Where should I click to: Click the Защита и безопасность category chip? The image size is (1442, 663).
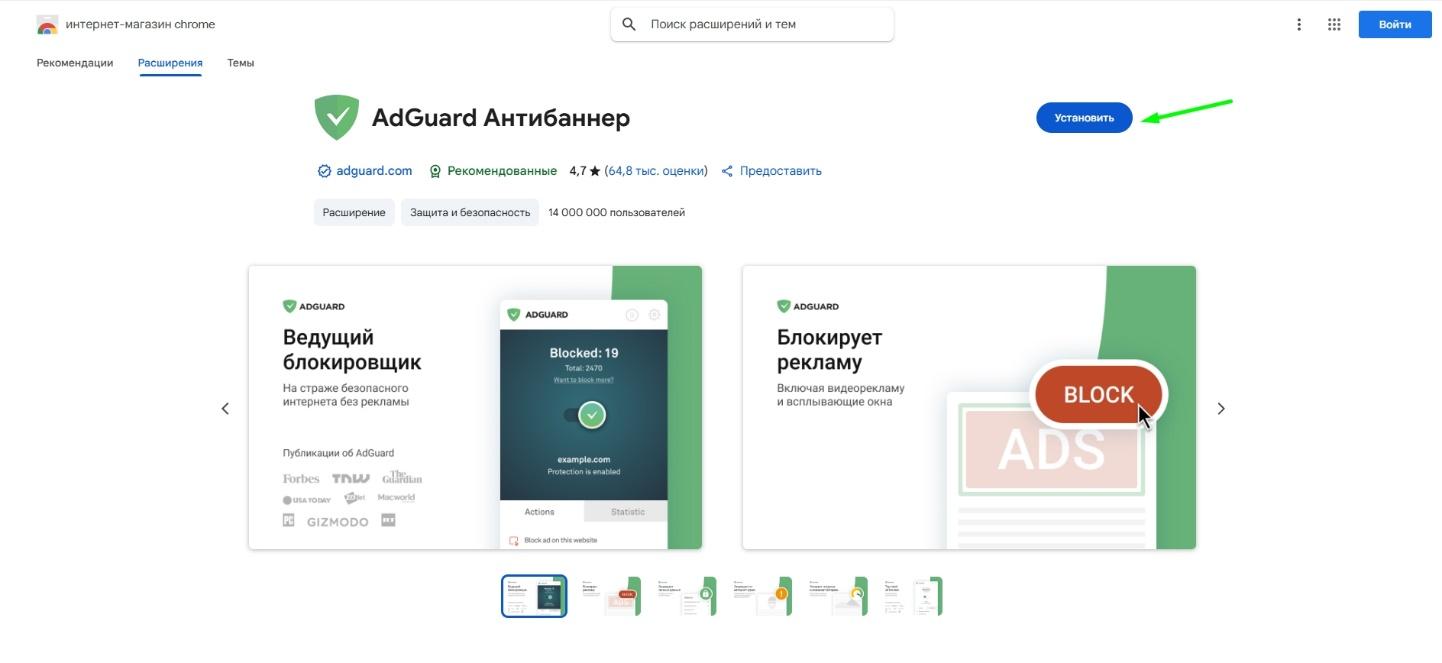click(x=470, y=212)
